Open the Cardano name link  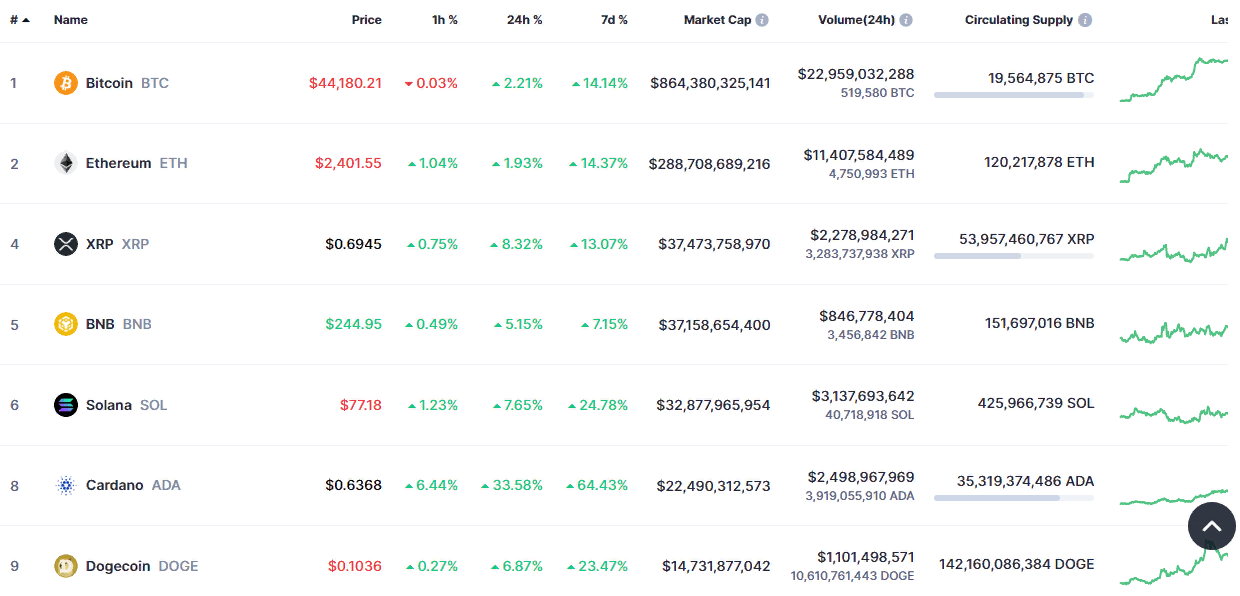click(x=115, y=485)
